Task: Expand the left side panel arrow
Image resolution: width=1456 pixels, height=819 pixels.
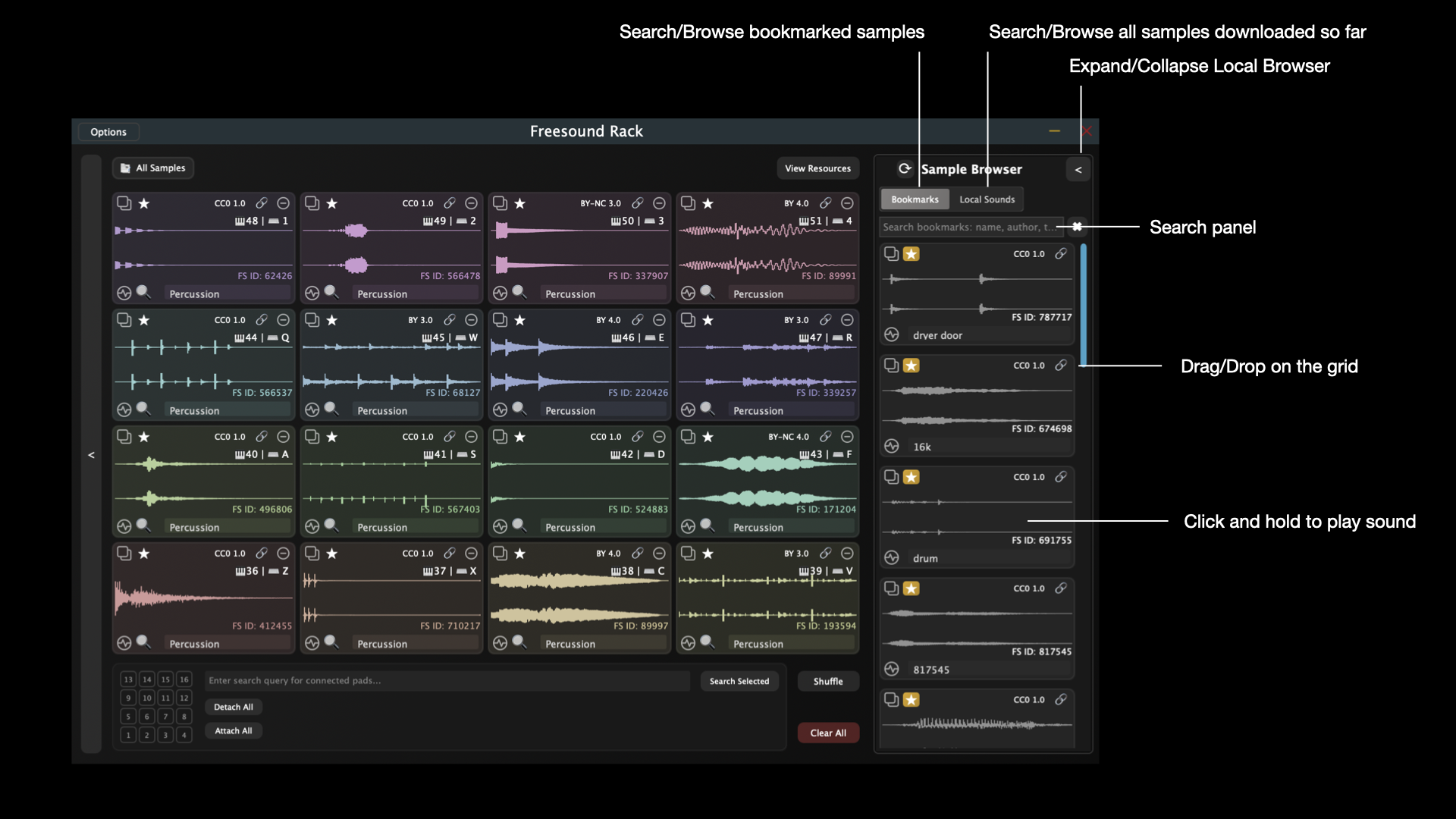Action: click(91, 455)
